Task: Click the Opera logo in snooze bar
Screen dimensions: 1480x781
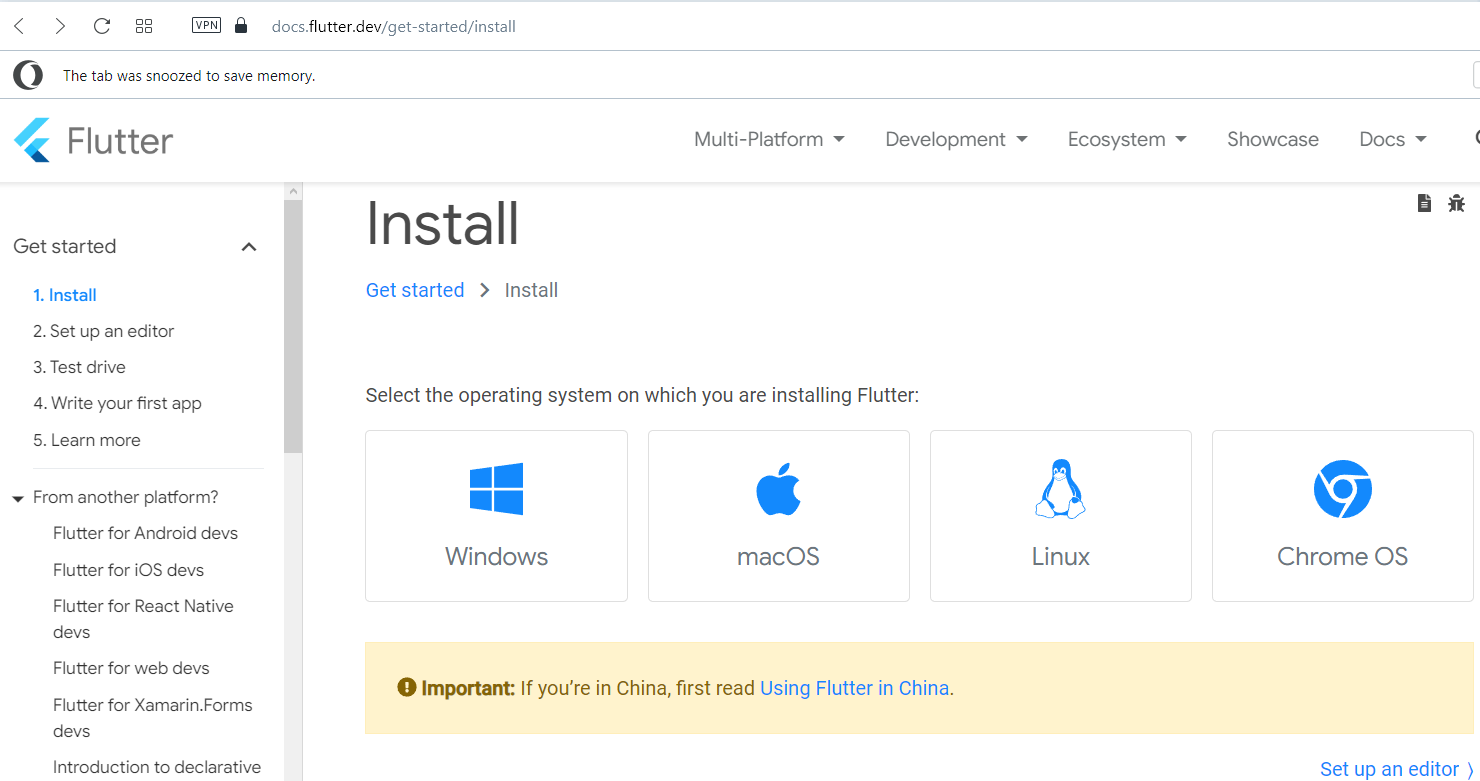Action: pyautogui.click(x=28, y=75)
